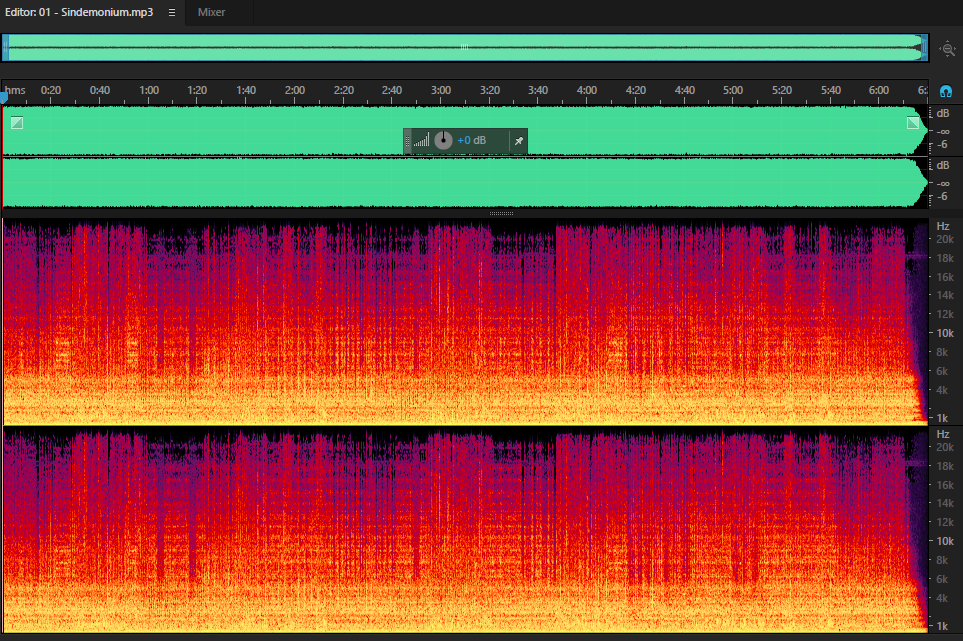This screenshot has height=641, width=963.
Task: Click 10k on the upper spectral frequency scale
Action: coord(945,333)
